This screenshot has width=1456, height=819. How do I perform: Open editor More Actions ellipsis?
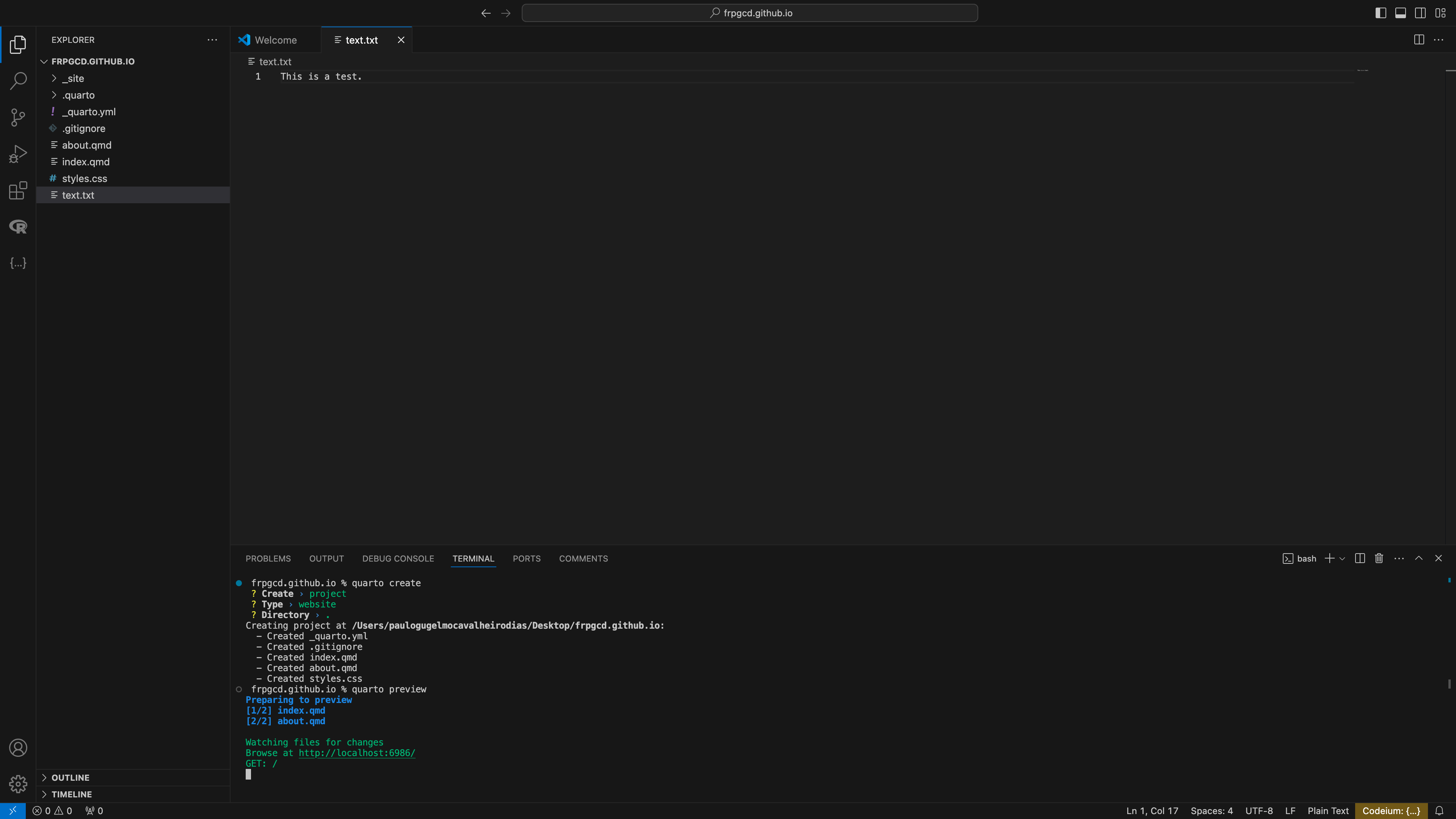click(1439, 39)
